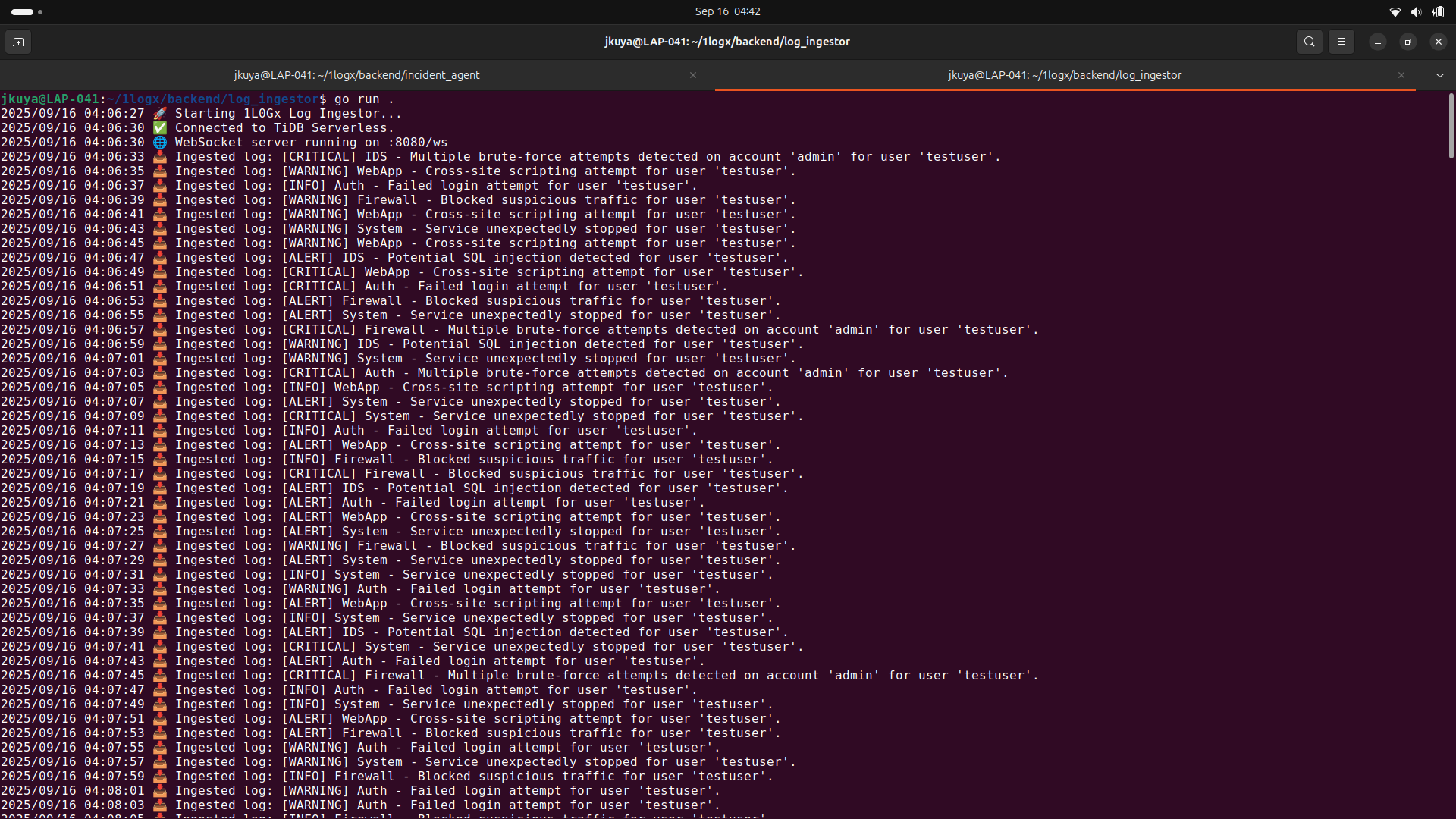Maximize or restore the terminal window
This screenshot has width=1456, height=819.
coord(1407,42)
